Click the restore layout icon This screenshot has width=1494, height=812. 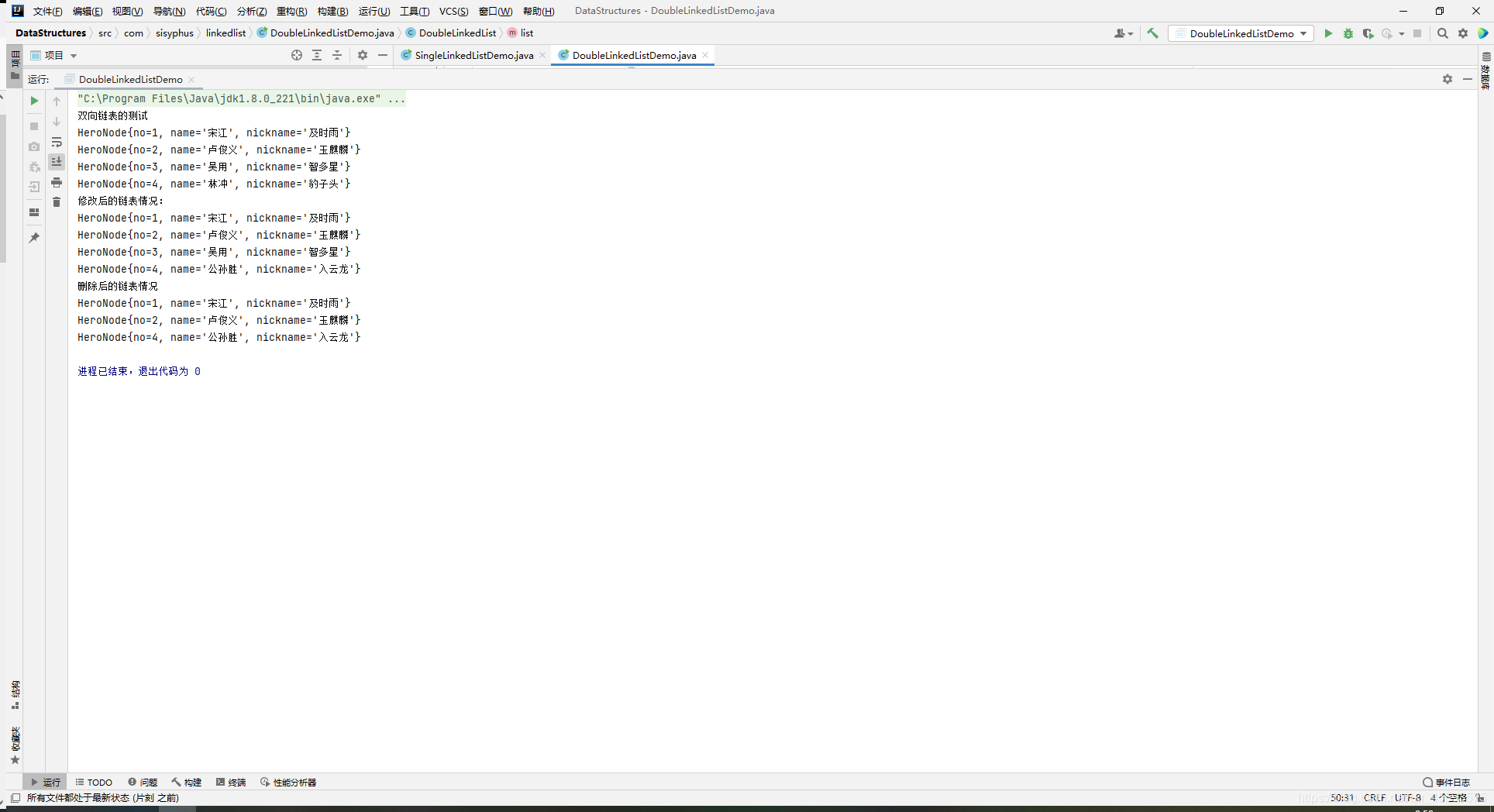pos(34,212)
